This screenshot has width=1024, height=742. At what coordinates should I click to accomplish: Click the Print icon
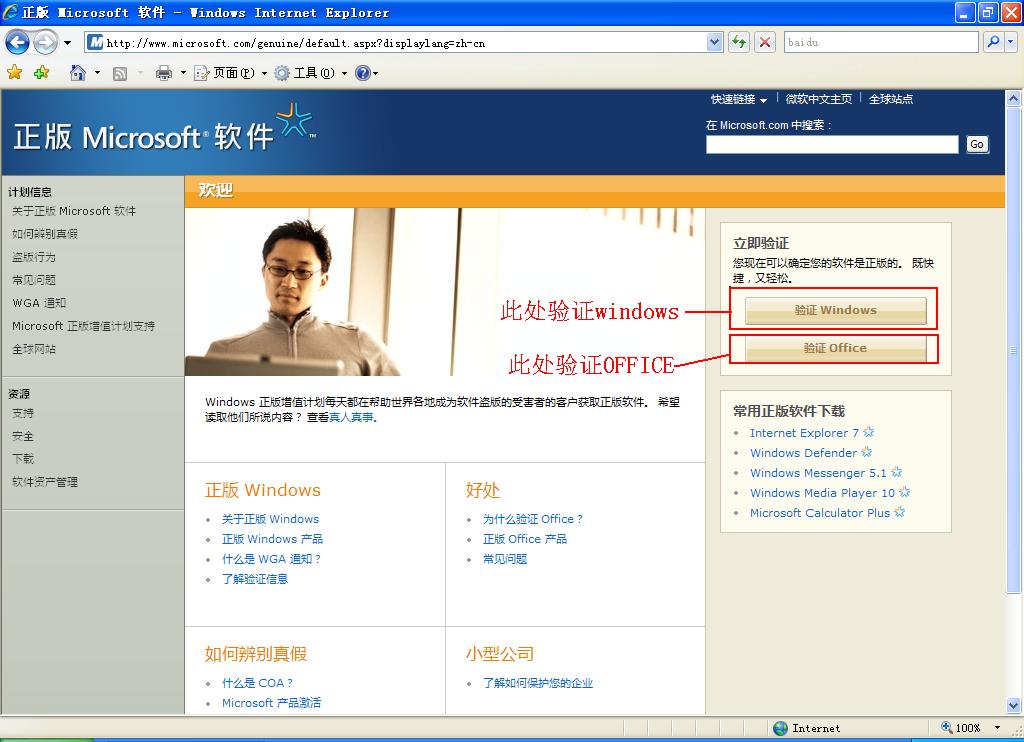(164, 73)
